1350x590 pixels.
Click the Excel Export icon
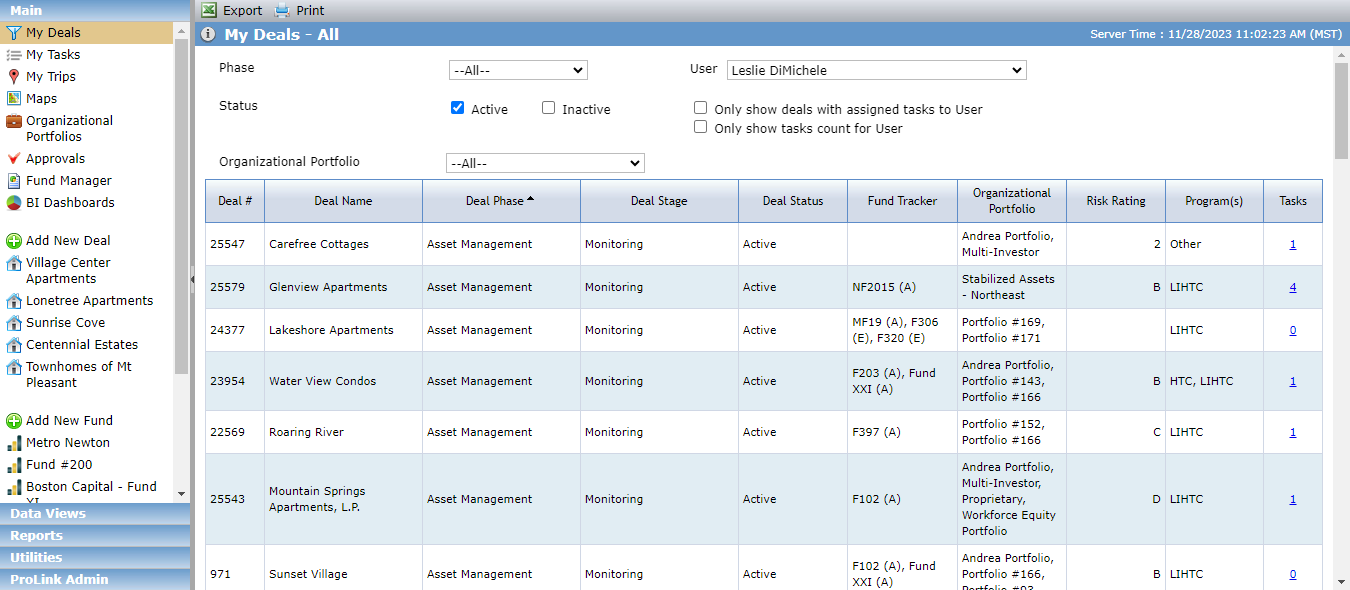pos(209,10)
